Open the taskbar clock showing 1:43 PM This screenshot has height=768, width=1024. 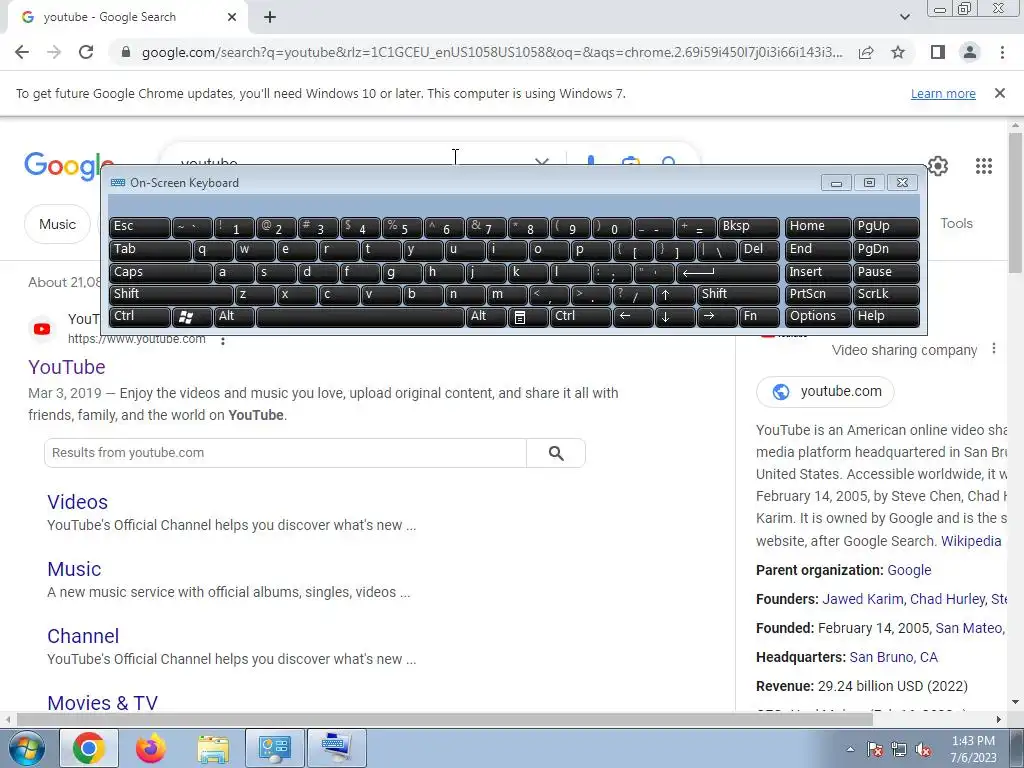click(973, 748)
